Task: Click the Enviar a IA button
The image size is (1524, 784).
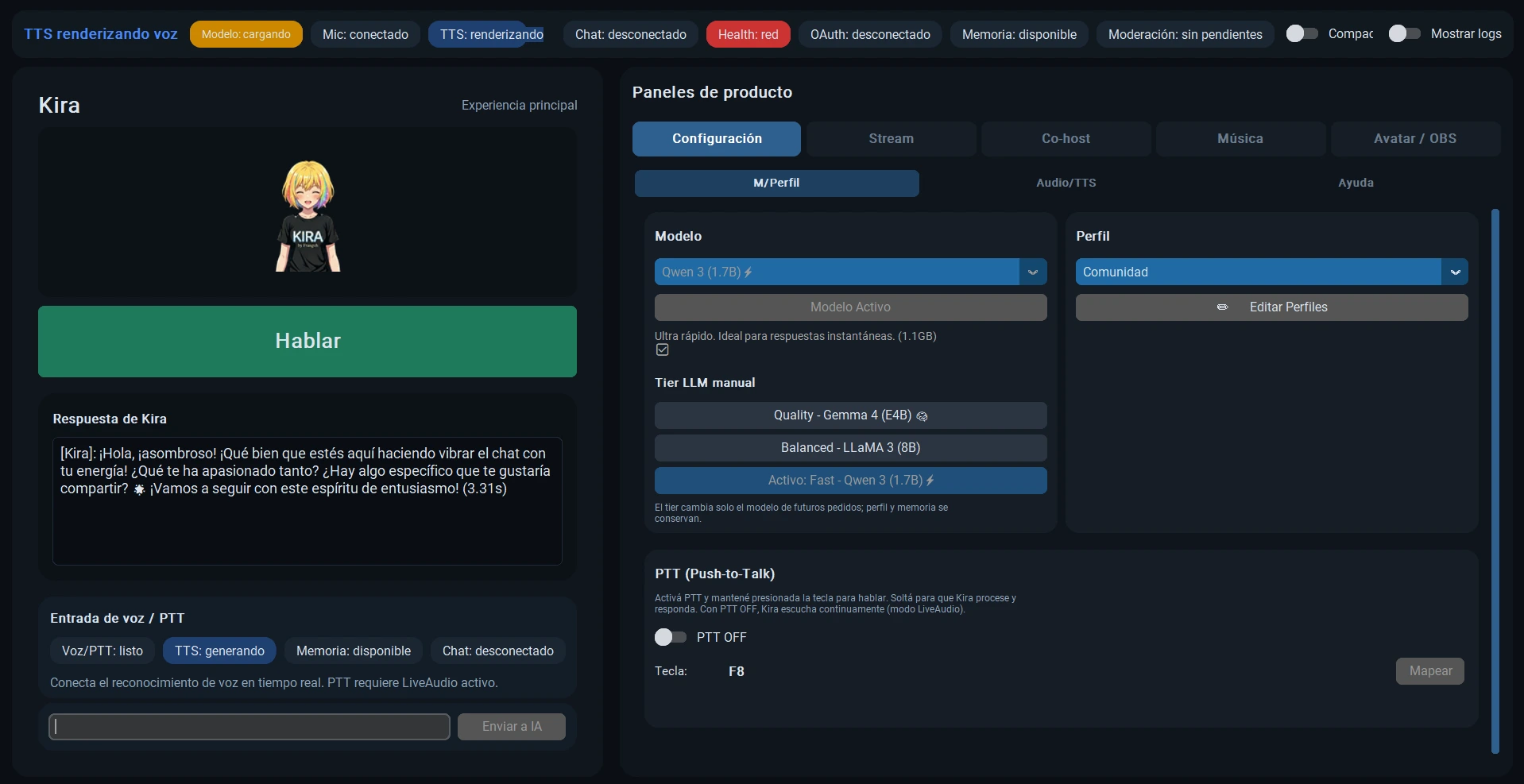Action: (512, 727)
